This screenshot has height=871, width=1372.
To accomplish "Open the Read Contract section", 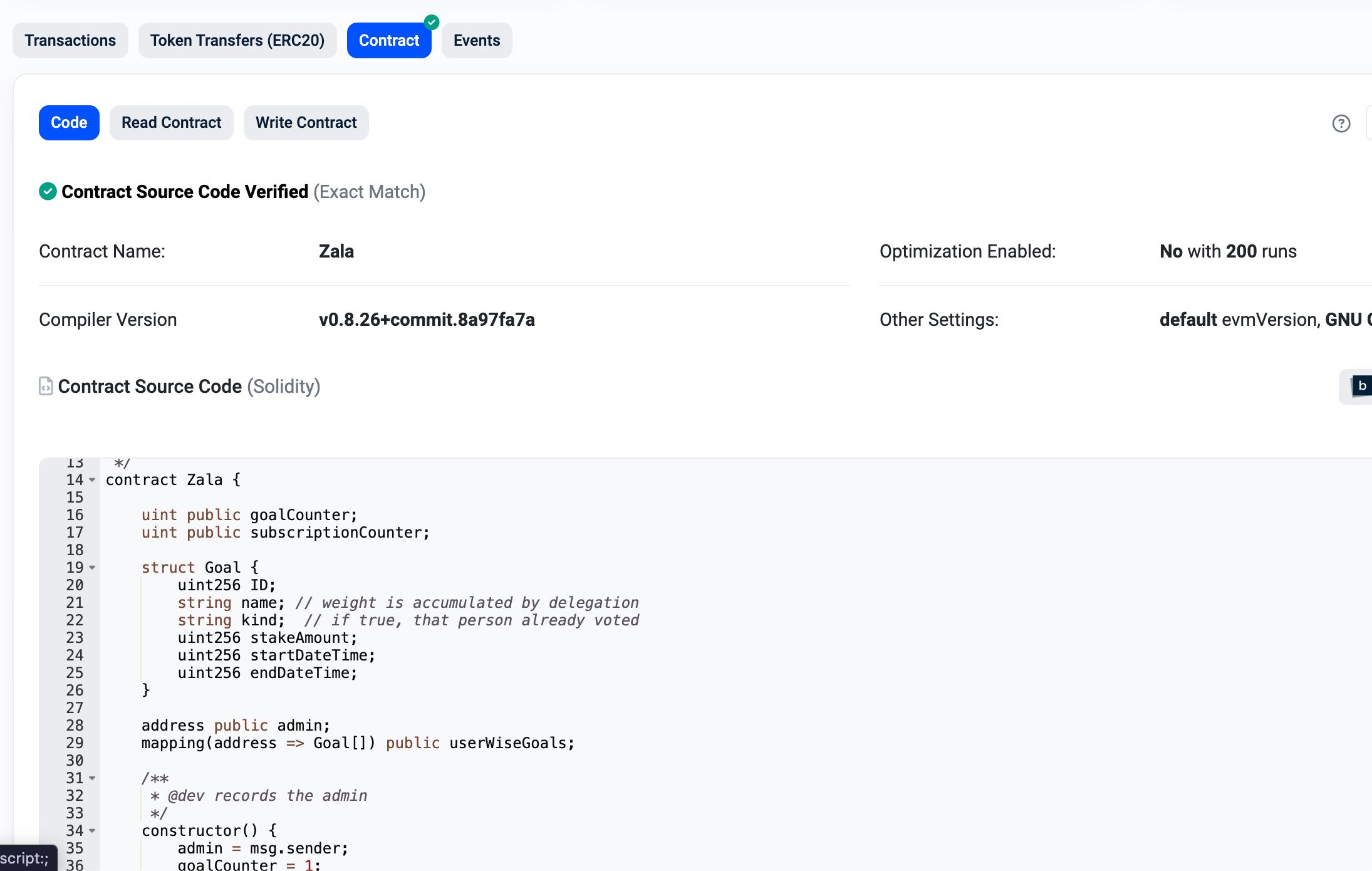I will 172,123.
